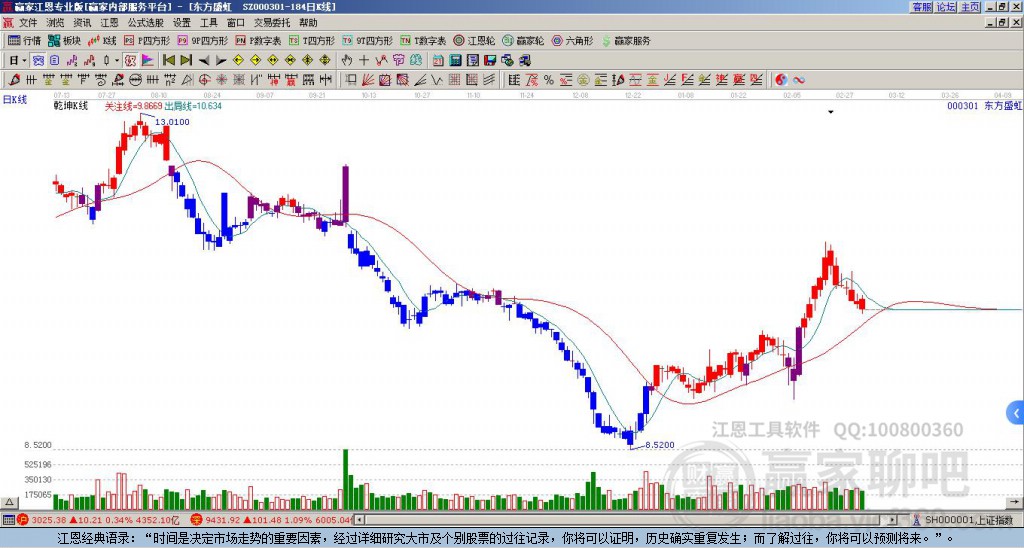The height and width of the screenshot is (548, 1024).
Task: Open 赢家服务 service with dollar icon
Action: (x=626, y=40)
